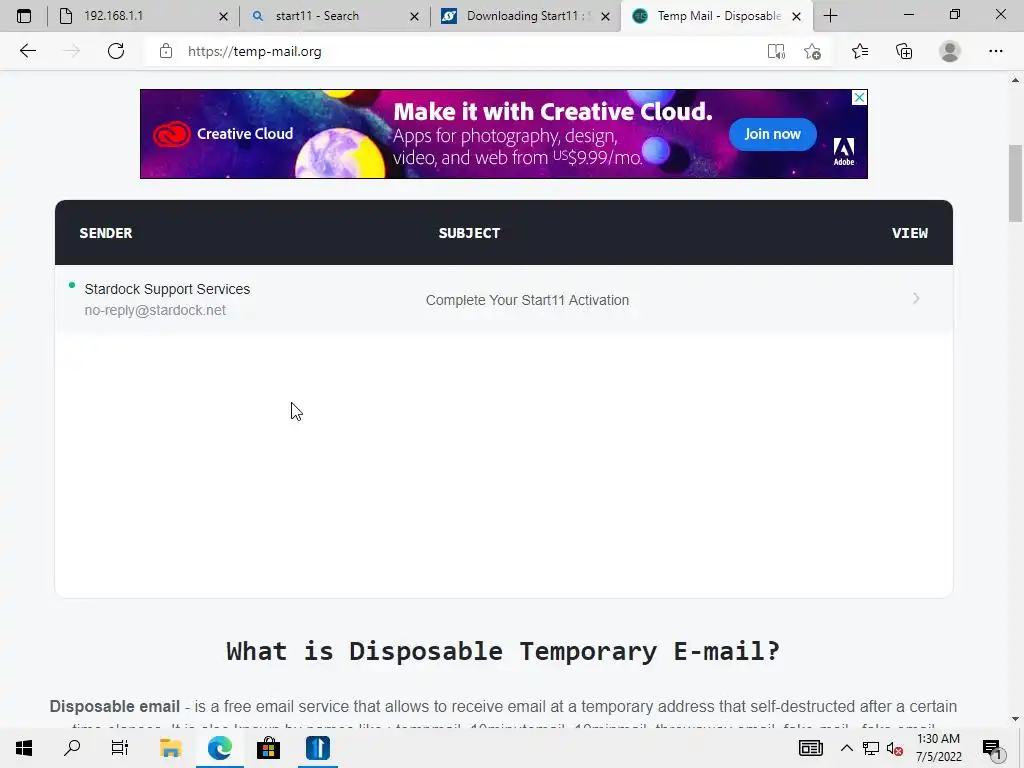Open the Favorites list
1024x768 pixels.
(860, 51)
